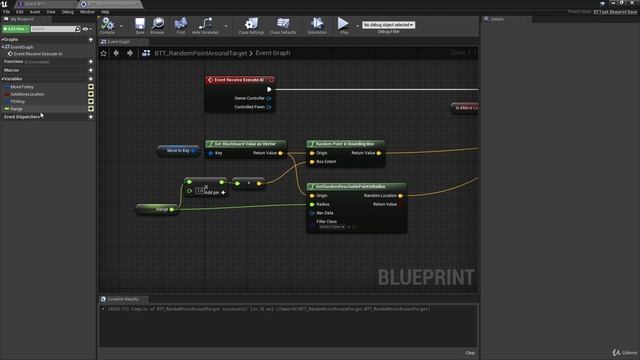
Task: Open the Asset menu
Action: 35,12
